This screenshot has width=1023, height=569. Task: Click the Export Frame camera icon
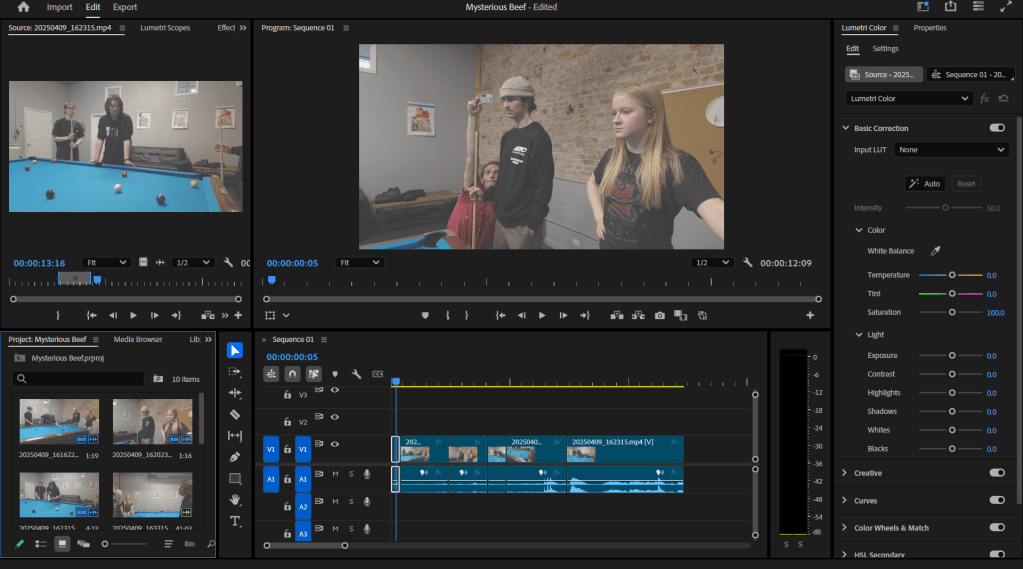(x=660, y=315)
